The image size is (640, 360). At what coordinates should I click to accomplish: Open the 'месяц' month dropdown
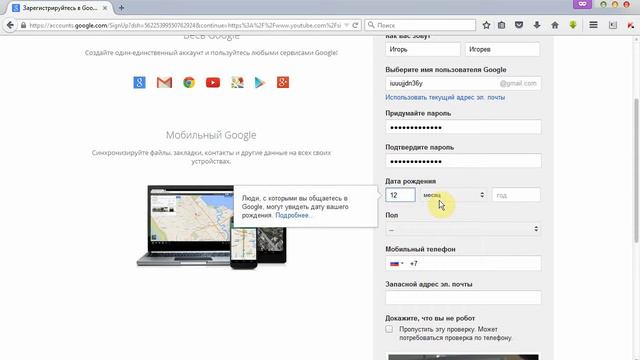[x=453, y=195]
